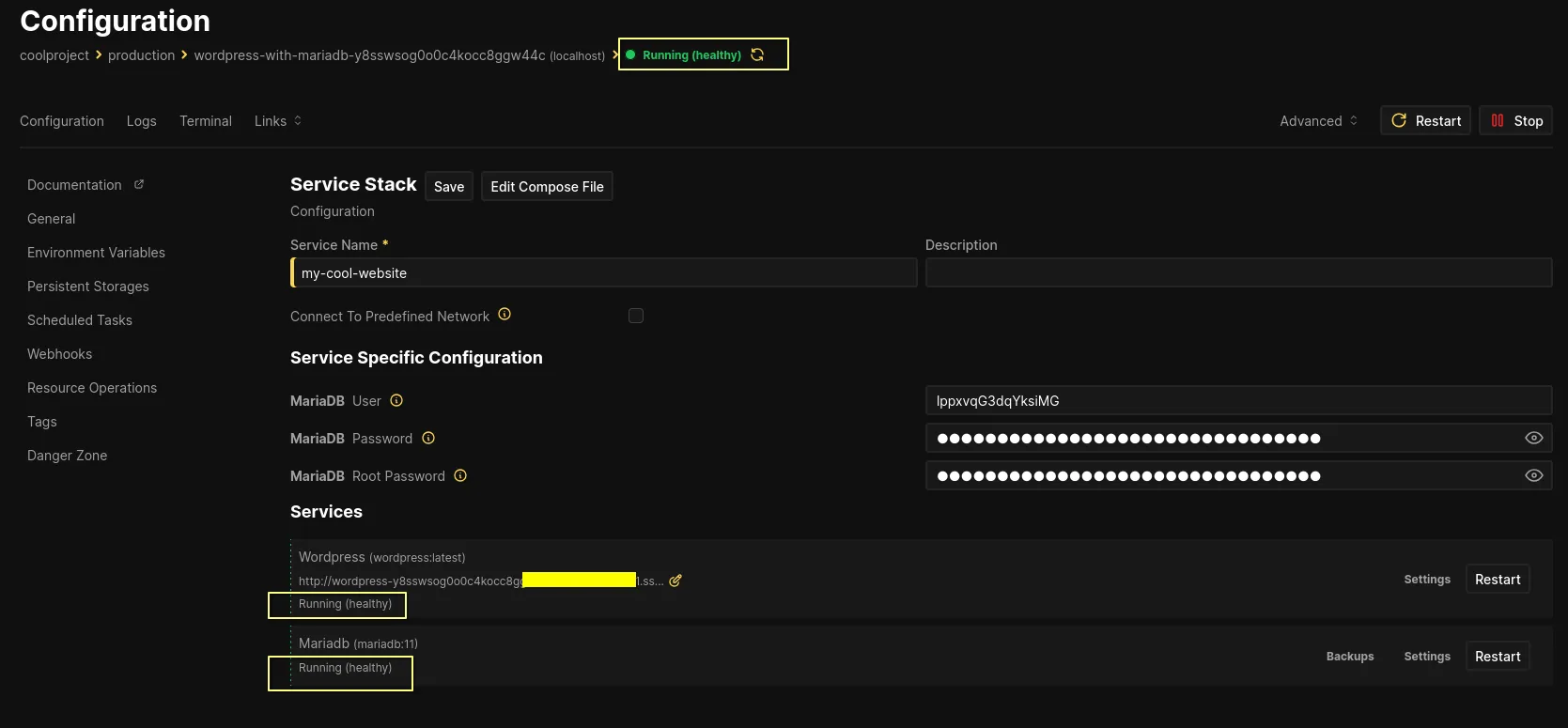Stop the service with the Stop button
The image size is (1568, 728).
1515,121
